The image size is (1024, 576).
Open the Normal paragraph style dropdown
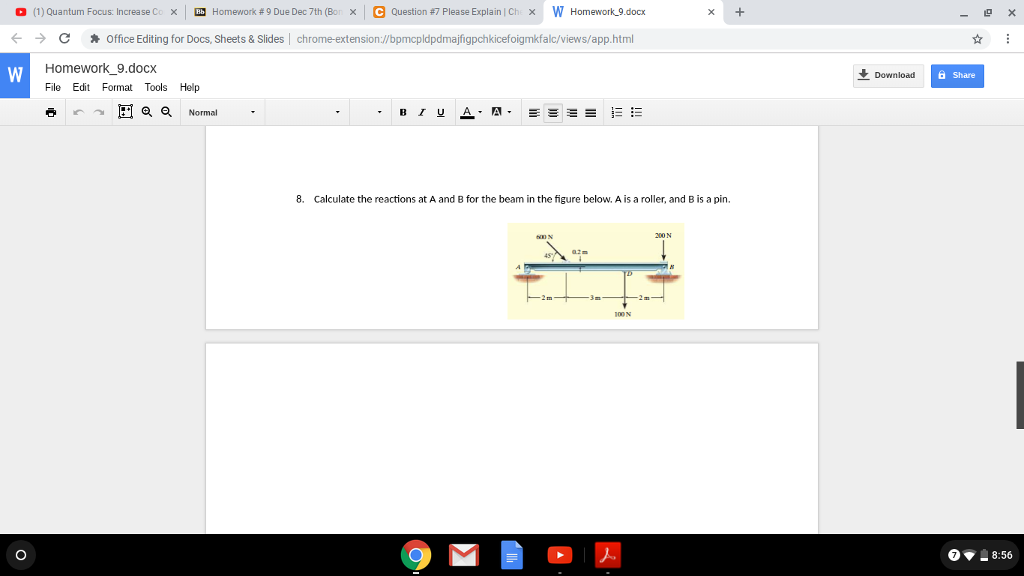click(222, 112)
